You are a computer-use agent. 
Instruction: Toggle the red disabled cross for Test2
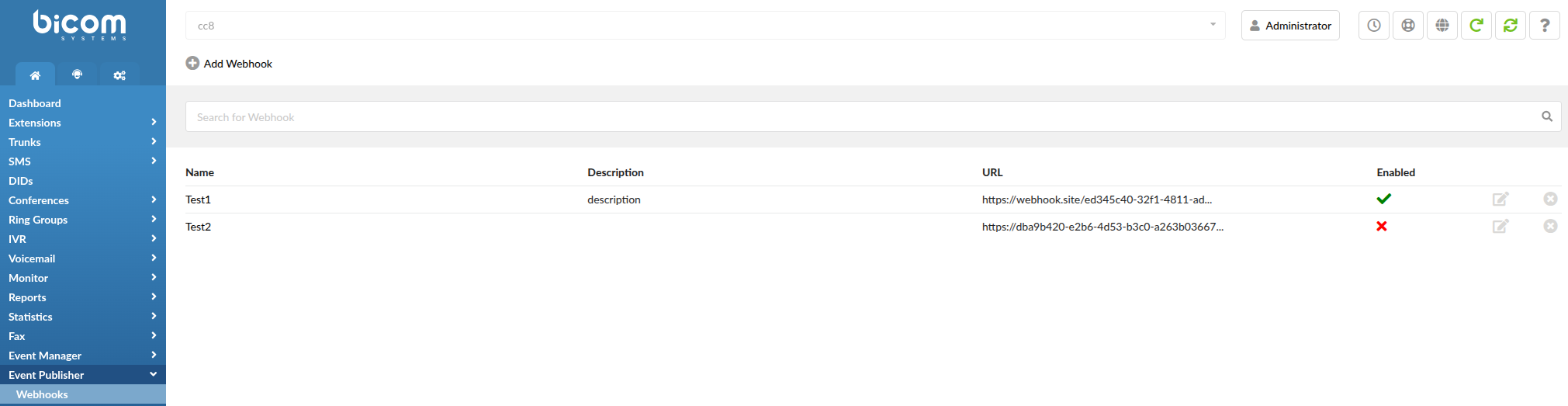(x=1381, y=226)
